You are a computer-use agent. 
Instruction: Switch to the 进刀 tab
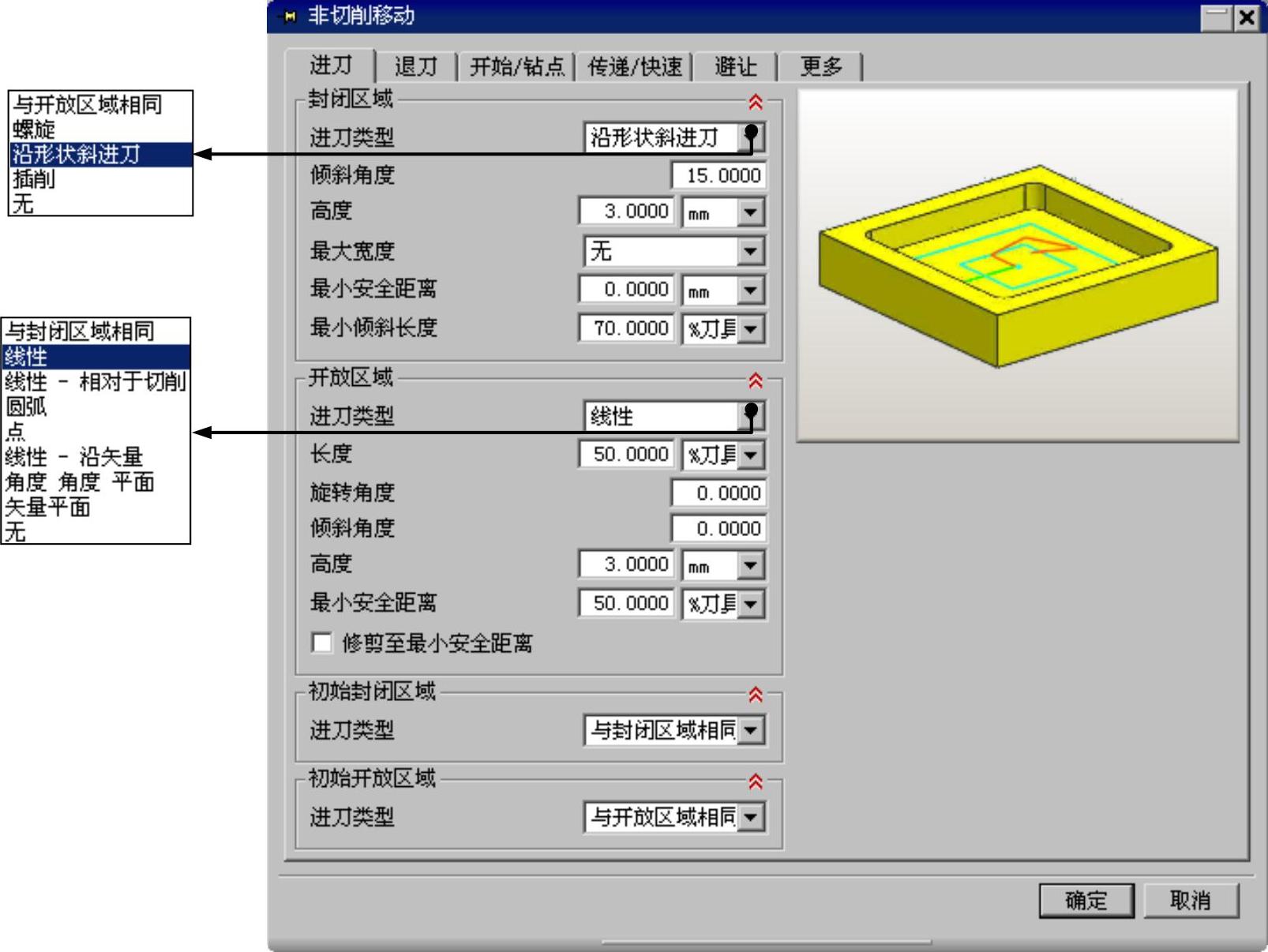coord(331,66)
